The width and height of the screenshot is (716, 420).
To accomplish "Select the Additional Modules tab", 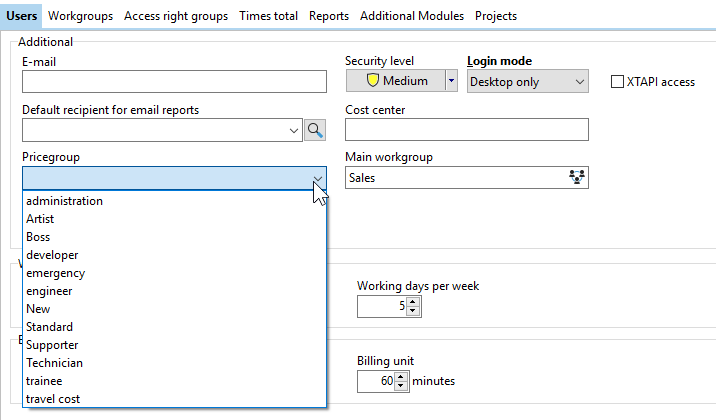I will click(x=412, y=16).
